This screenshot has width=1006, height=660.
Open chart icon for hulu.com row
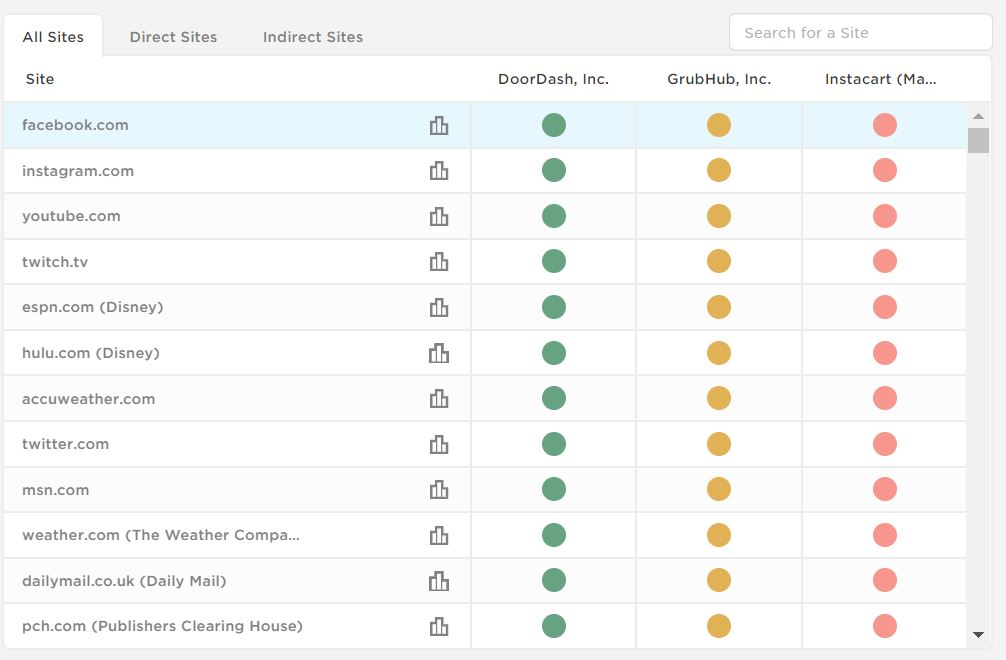click(439, 353)
